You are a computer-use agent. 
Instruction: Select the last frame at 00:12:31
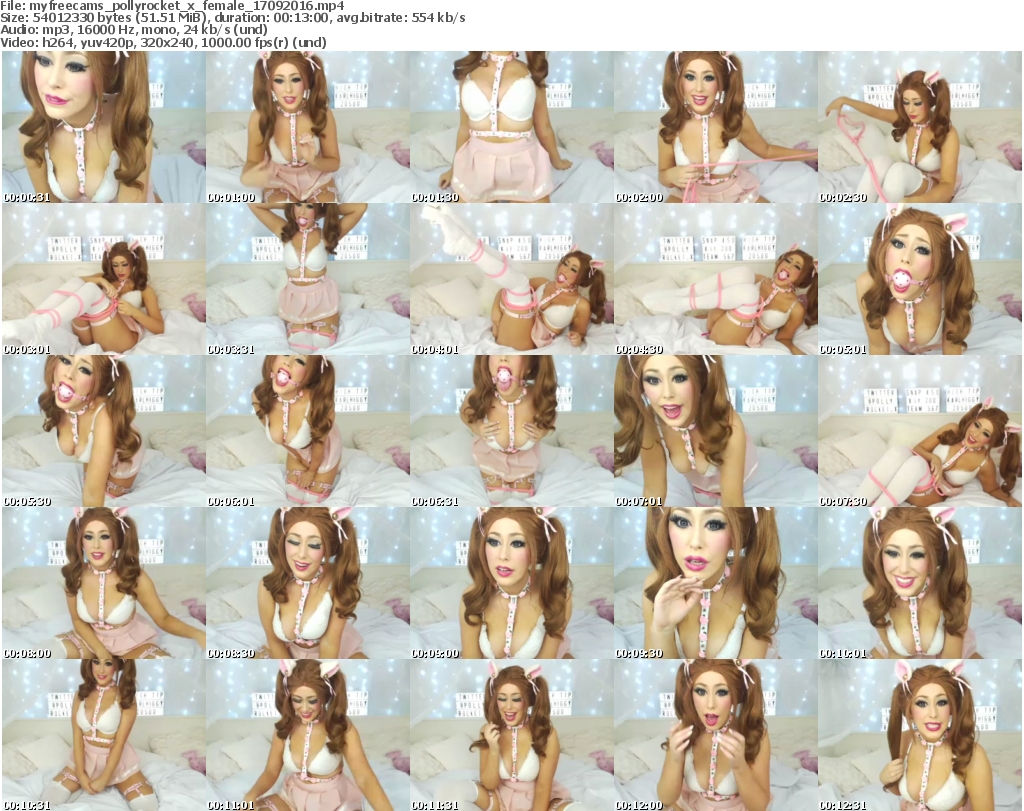[x=919, y=735]
